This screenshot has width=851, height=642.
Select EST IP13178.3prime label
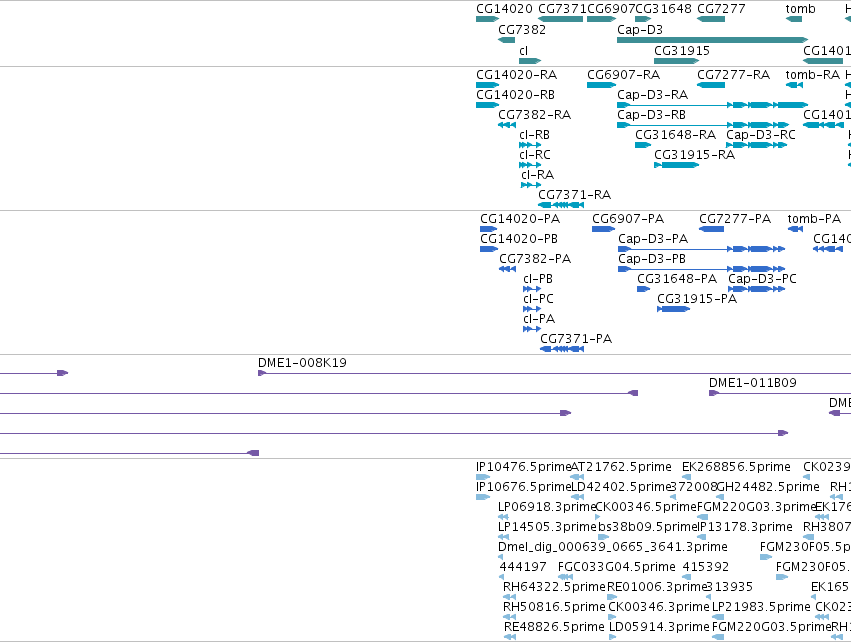(x=744, y=527)
